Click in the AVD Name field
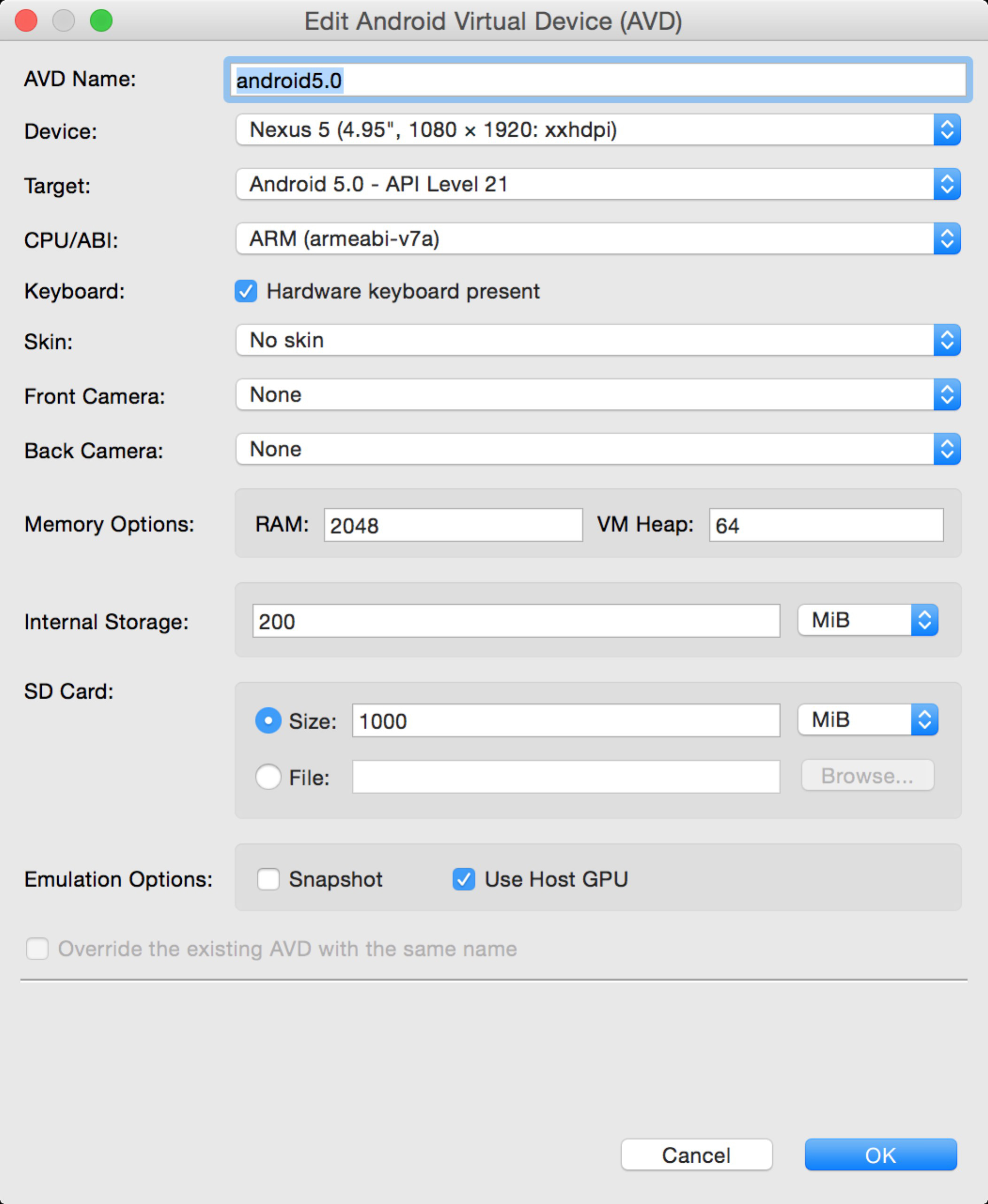Screen dimensions: 988x1204 598,80
